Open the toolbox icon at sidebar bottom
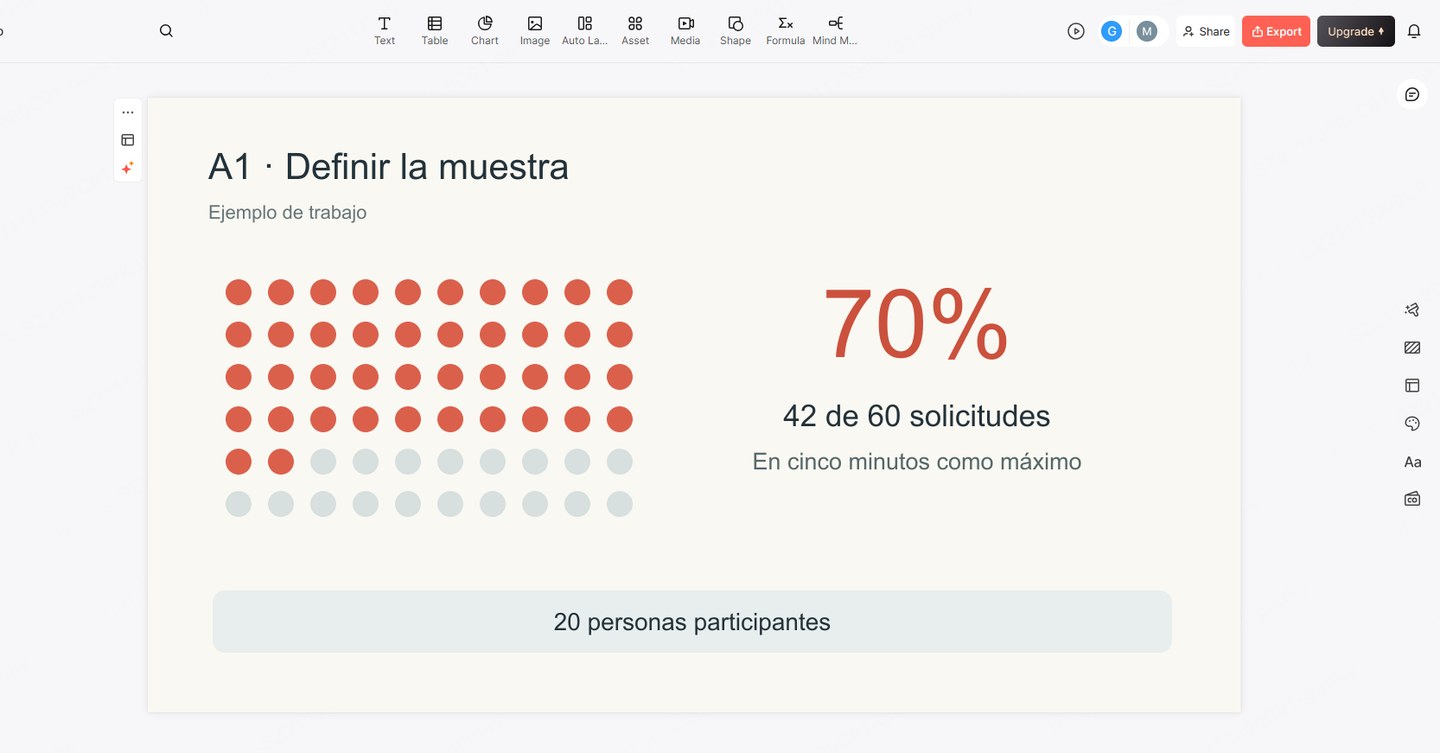This screenshot has height=753, width=1440. point(1412,498)
